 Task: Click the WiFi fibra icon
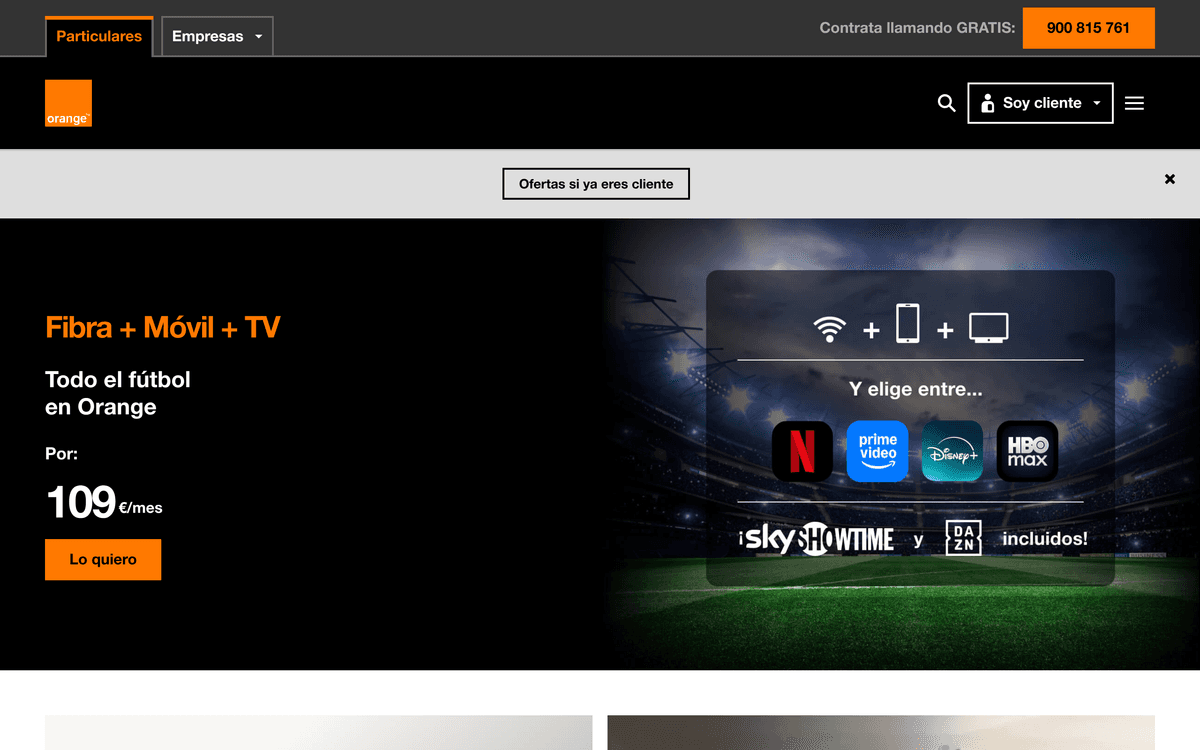pos(830,329)
